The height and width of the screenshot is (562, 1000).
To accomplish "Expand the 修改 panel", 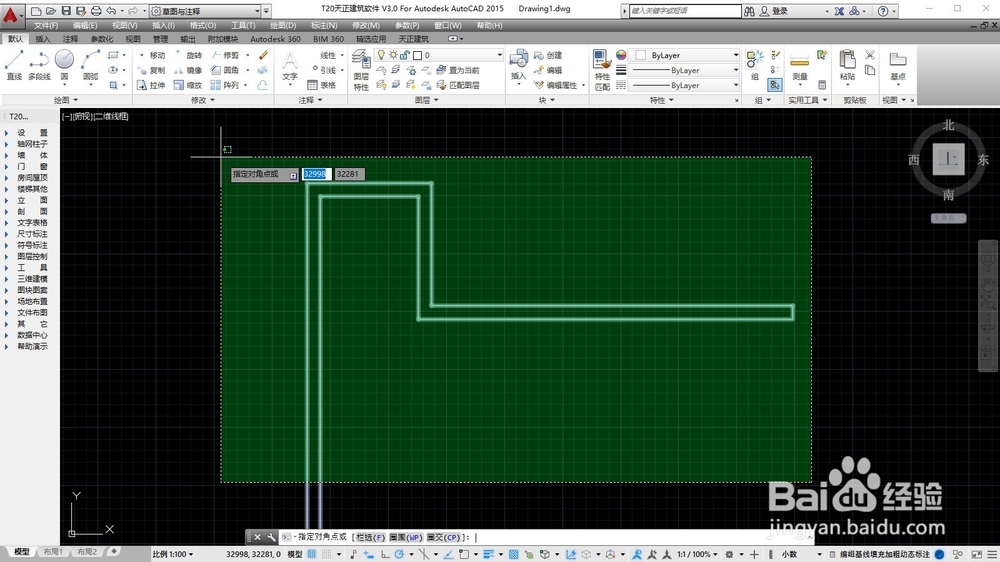I will 203,100.
